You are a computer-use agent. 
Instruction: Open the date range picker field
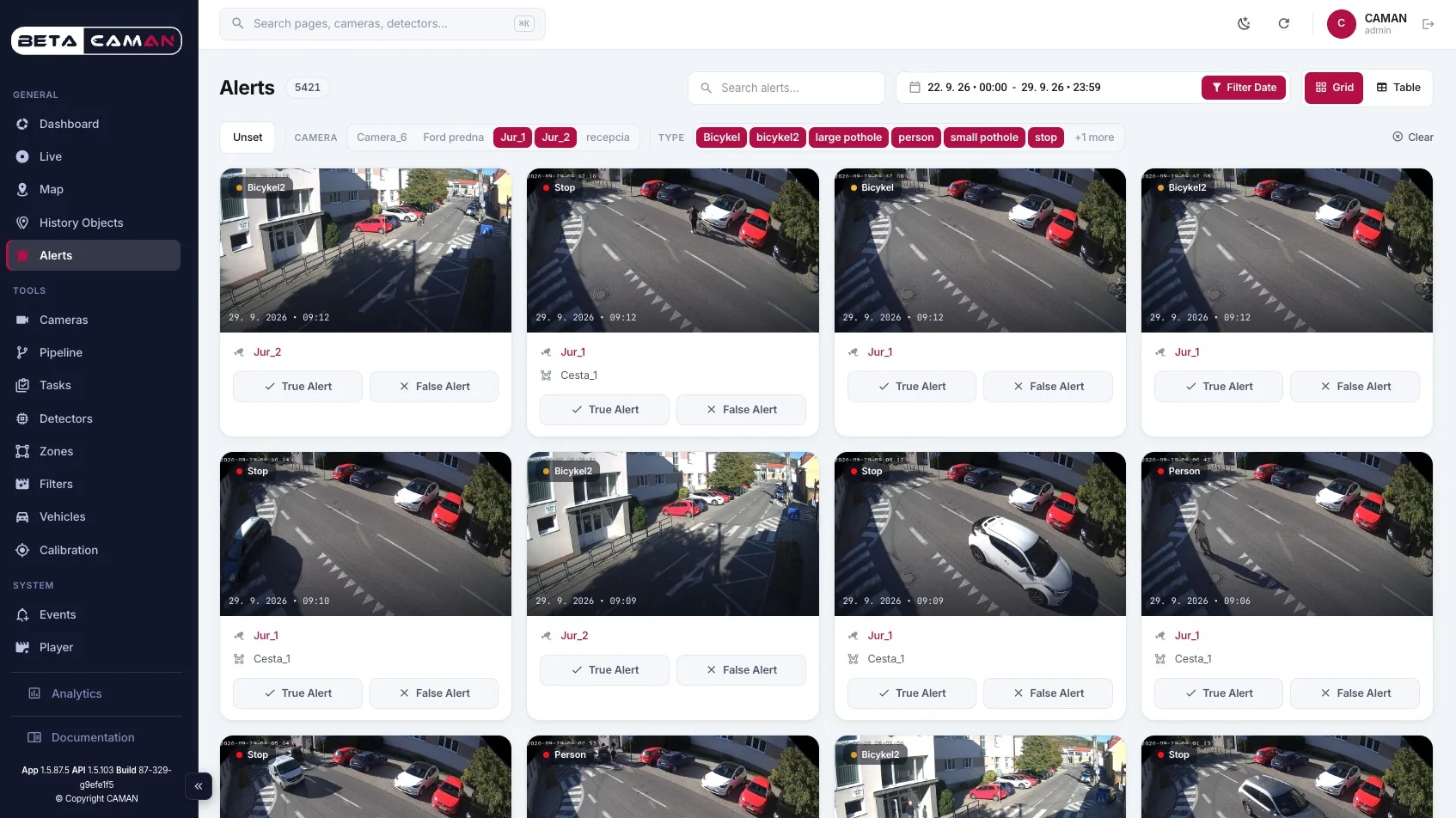[1049, 88]
